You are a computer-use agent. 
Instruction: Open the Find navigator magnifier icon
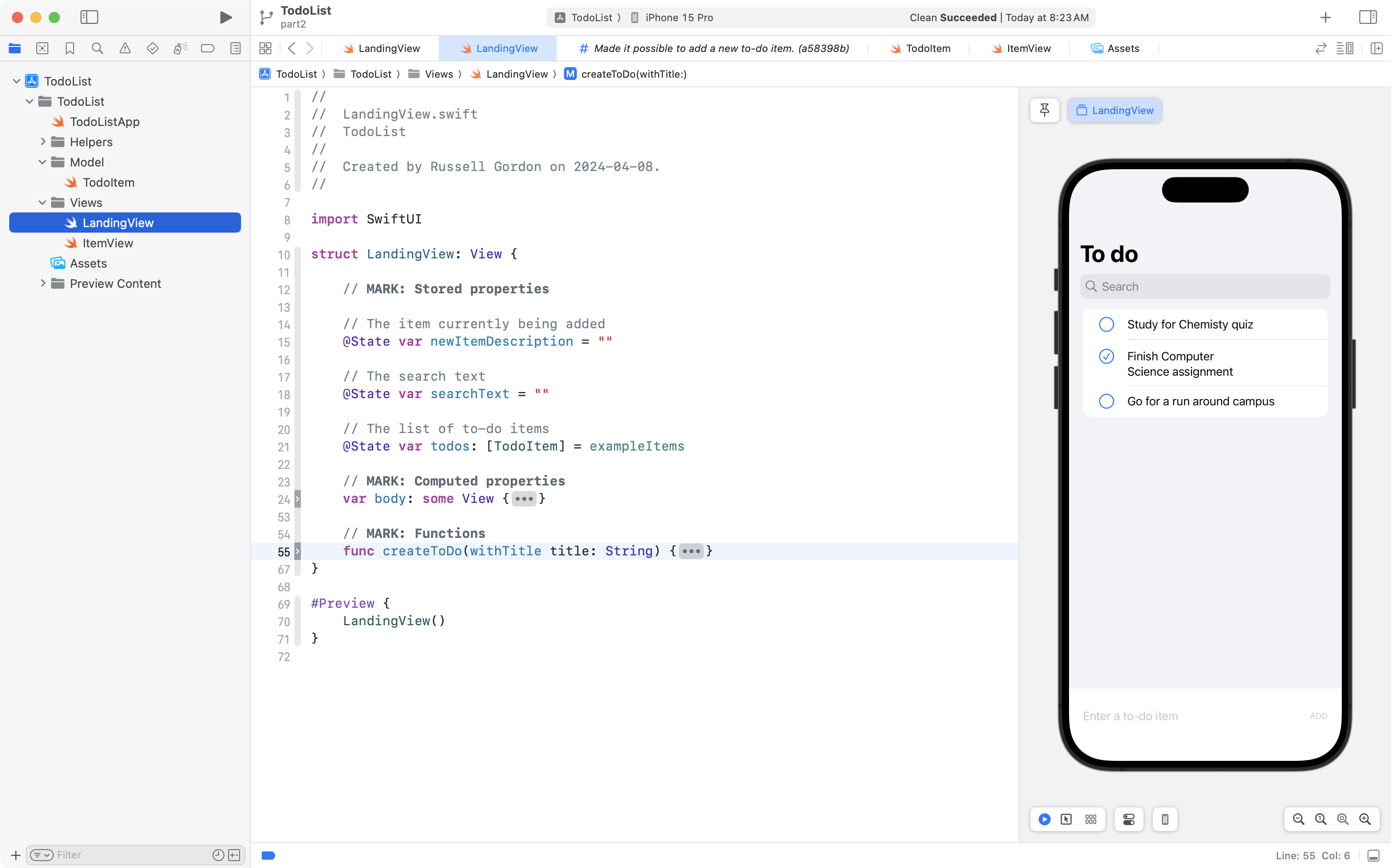97,48
